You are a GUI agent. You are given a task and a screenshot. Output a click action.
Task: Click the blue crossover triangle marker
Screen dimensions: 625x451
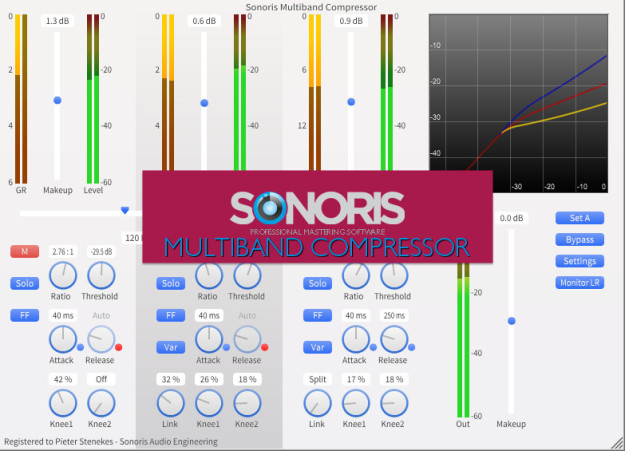[x=125, y=210]
